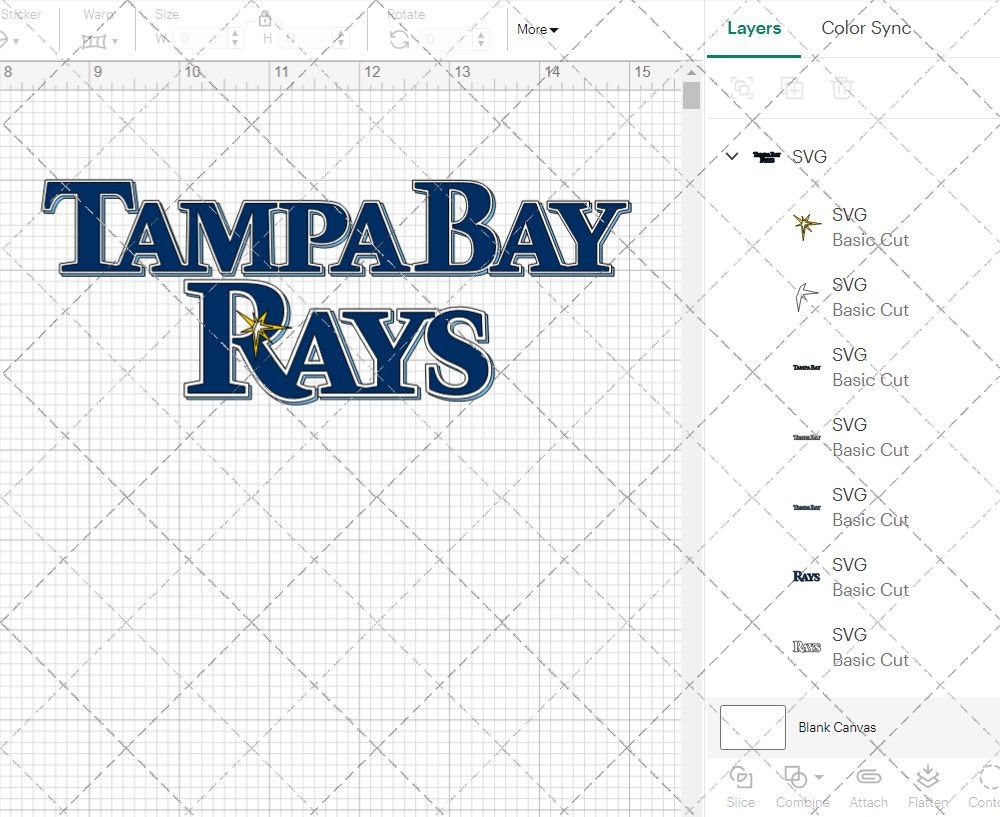Click Basic Cut under yellow starburst layer
The height and width of the screenshot is (817, 1000).
tap(870, 240)
